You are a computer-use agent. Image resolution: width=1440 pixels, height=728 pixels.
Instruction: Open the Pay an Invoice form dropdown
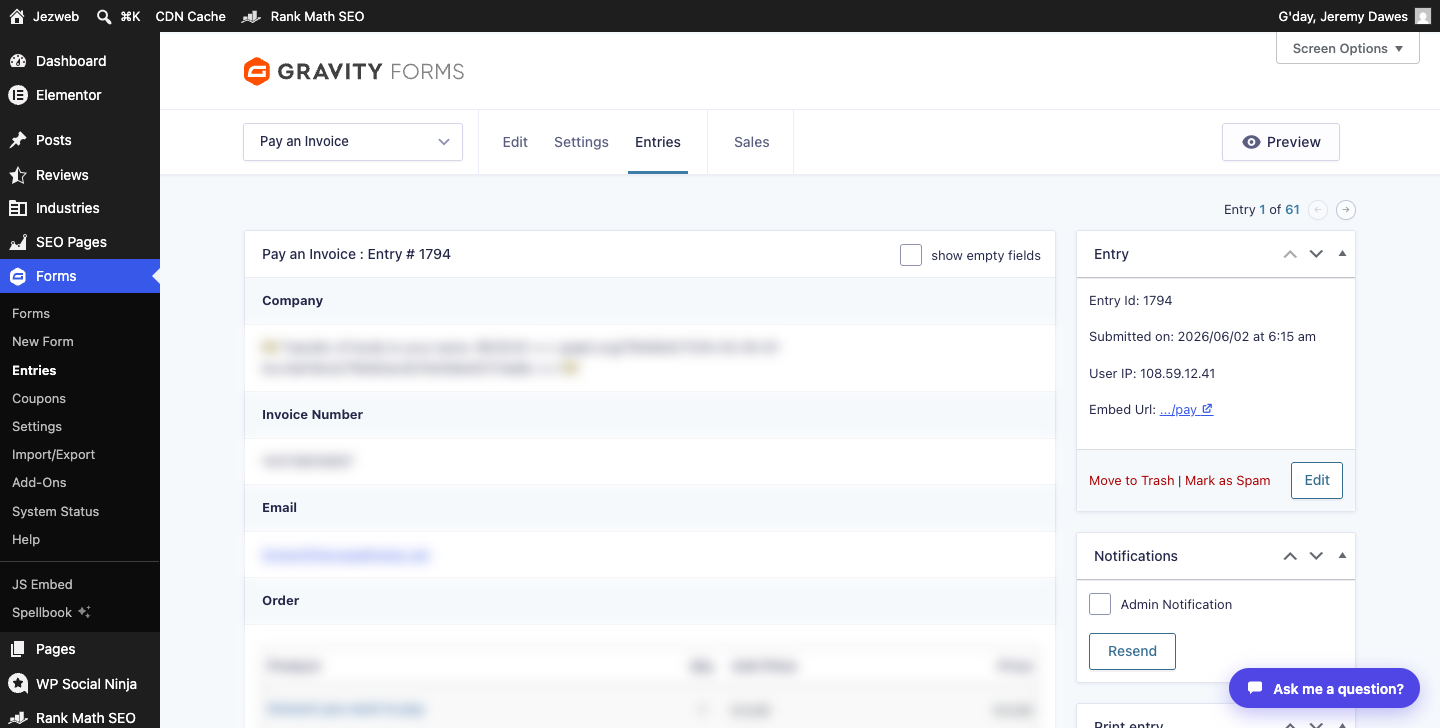click(x=353, y=142)
